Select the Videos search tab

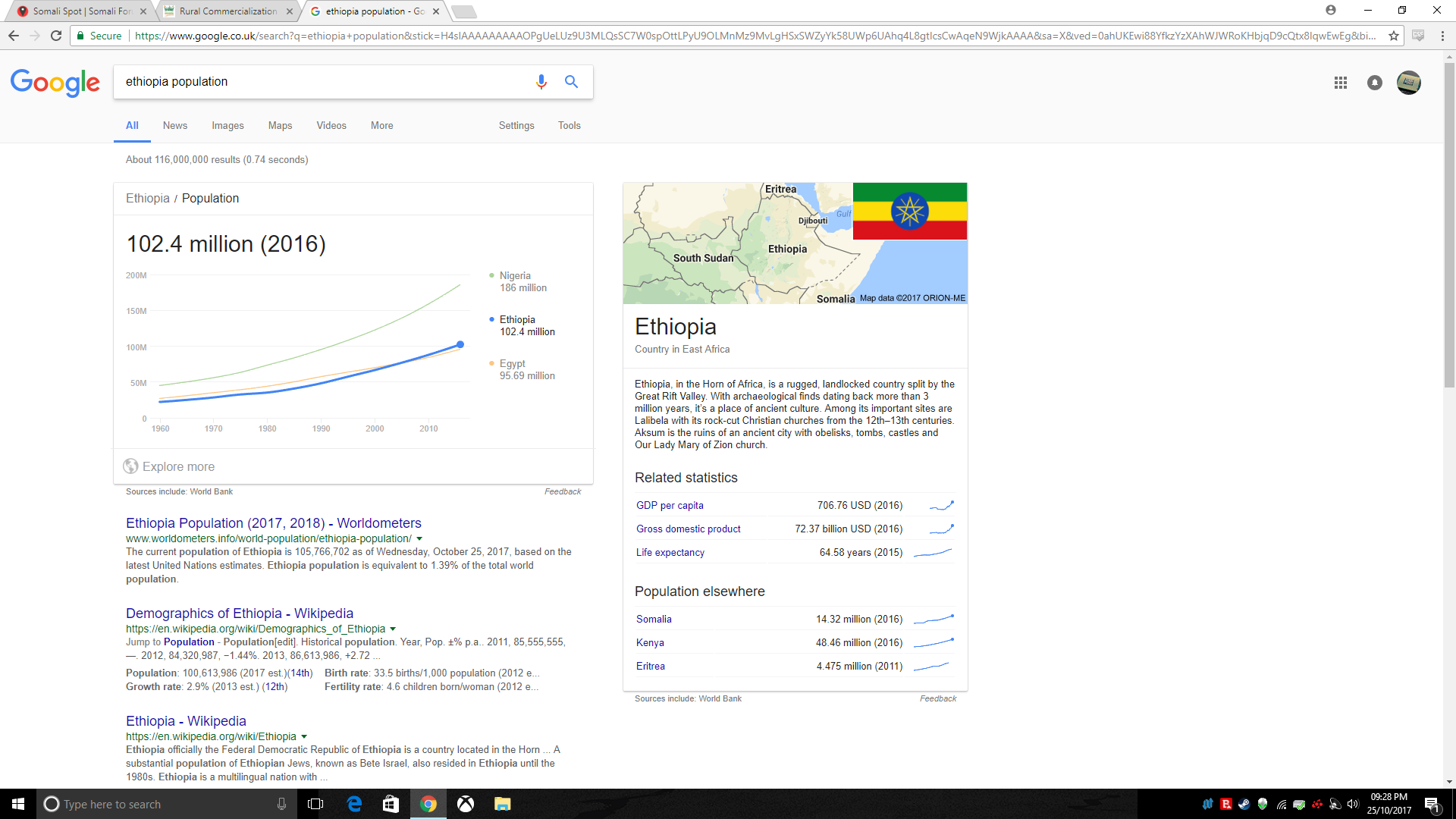click(331, 126)
